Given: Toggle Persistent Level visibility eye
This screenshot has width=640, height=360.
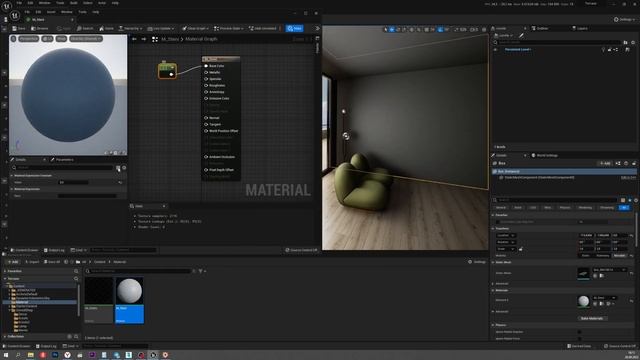Looking at the screenshot, I should click(x=496, y=50).
